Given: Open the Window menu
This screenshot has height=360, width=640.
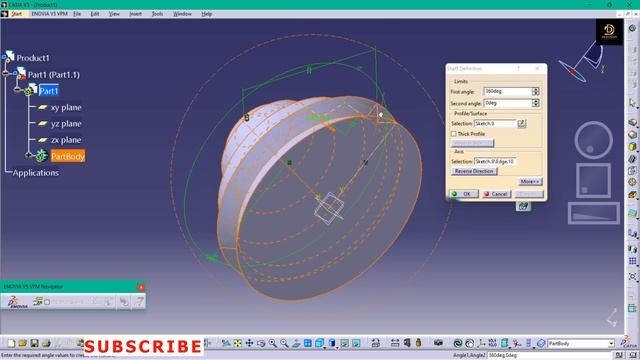Looking at the screenshot, I should [x=182, y=14].
